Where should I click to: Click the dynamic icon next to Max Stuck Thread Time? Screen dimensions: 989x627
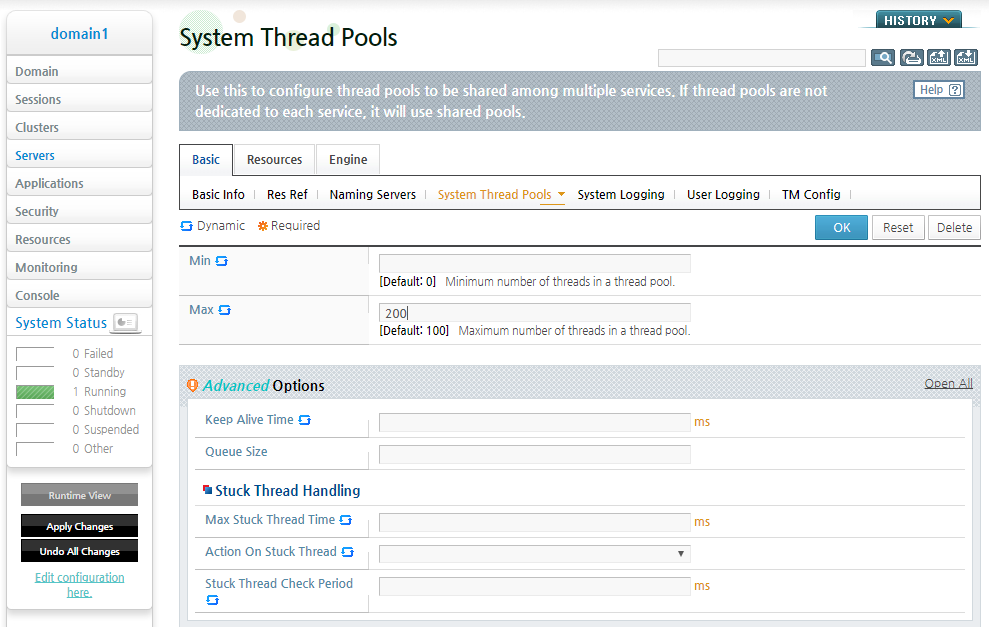346,520
